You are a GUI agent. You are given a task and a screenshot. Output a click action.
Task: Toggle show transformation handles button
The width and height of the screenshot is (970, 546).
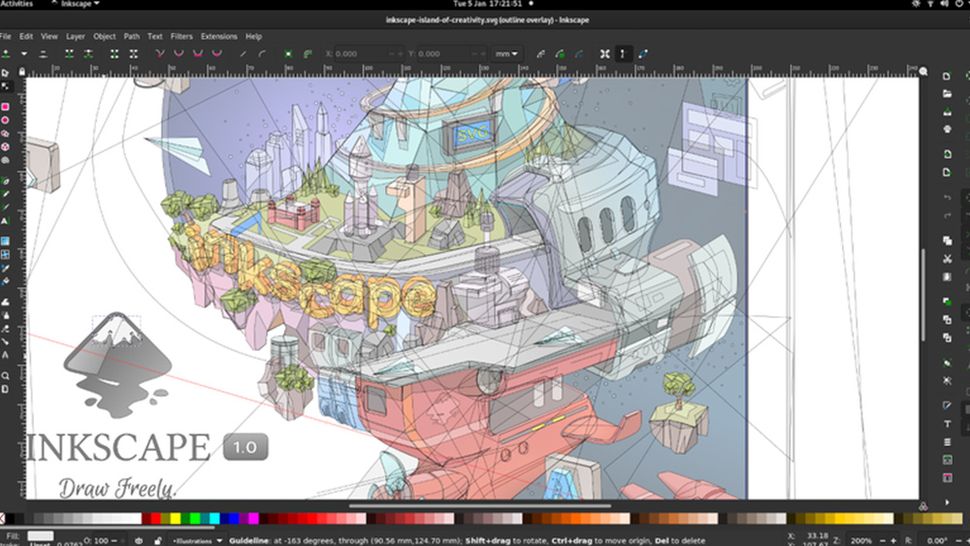point(604,54)
